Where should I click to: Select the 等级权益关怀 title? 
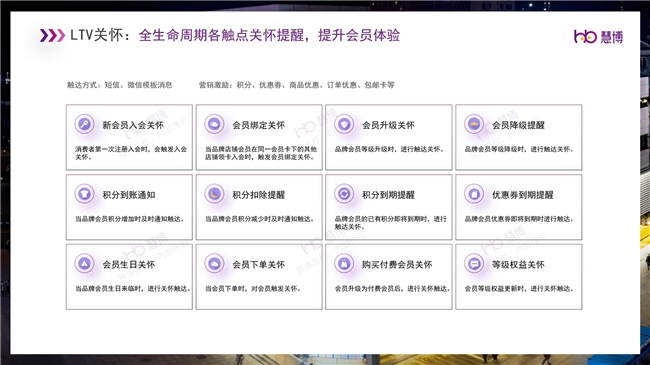pos(518,264)
